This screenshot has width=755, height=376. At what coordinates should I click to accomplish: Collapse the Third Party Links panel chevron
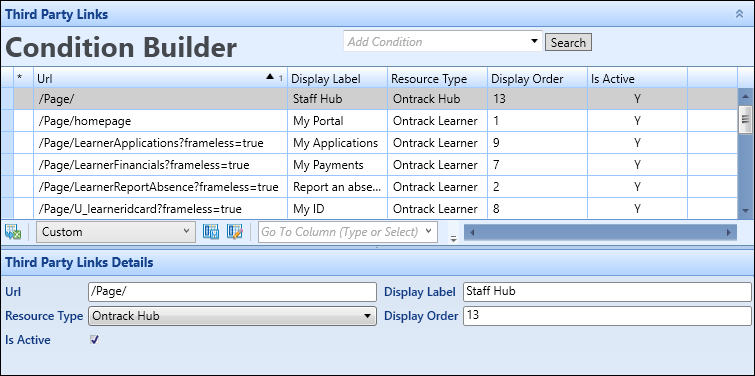click(740, 14)
